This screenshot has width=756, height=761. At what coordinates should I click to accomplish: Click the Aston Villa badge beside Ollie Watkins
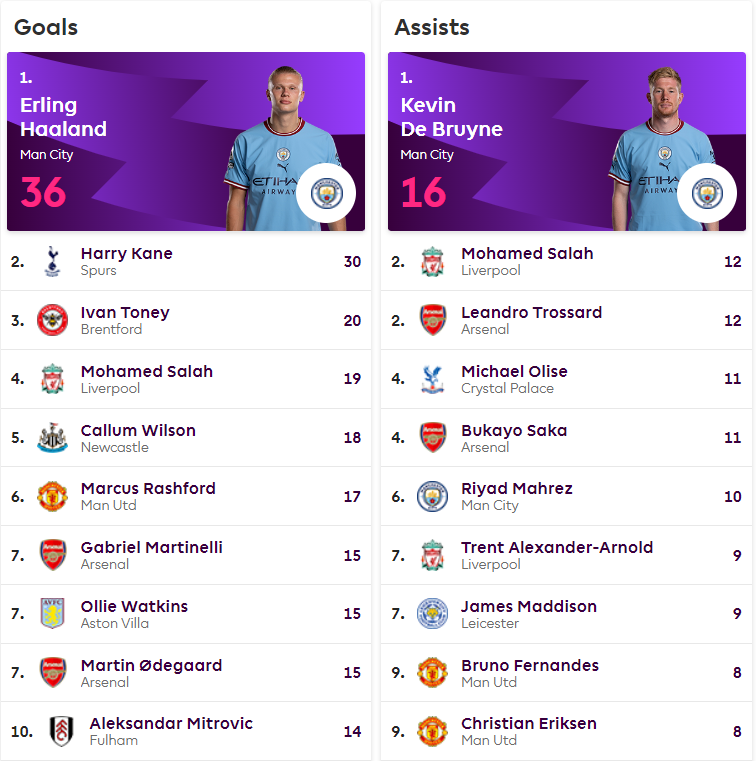coord(52,613)
